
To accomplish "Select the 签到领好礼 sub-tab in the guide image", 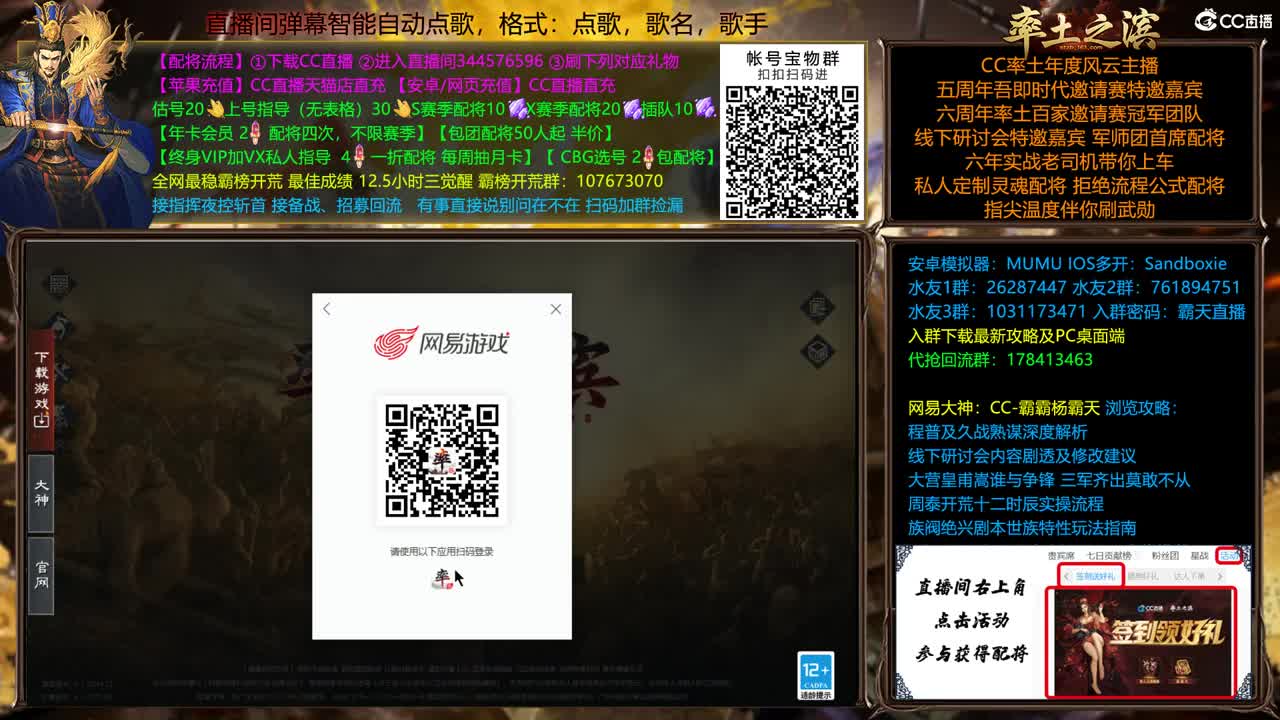I will click(x=1095, y=576).
